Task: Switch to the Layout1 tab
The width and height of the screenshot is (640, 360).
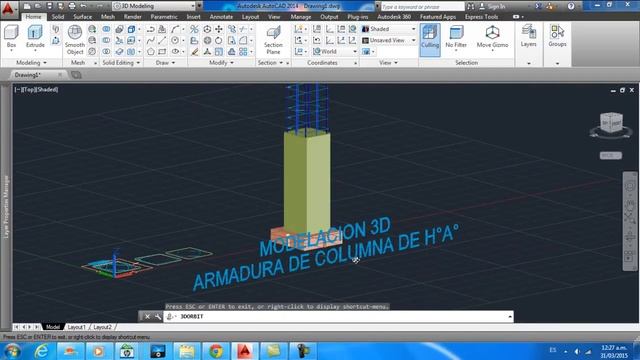Action: 76,327
